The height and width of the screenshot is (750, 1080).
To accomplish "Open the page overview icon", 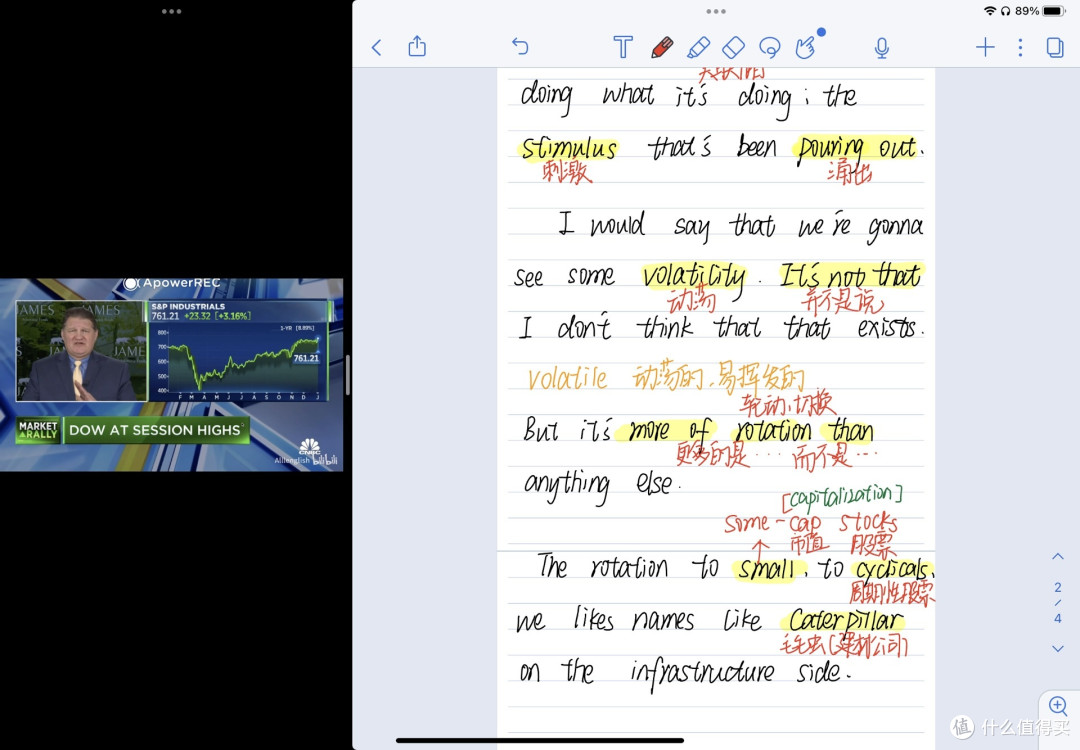I will click(1055, 47).
